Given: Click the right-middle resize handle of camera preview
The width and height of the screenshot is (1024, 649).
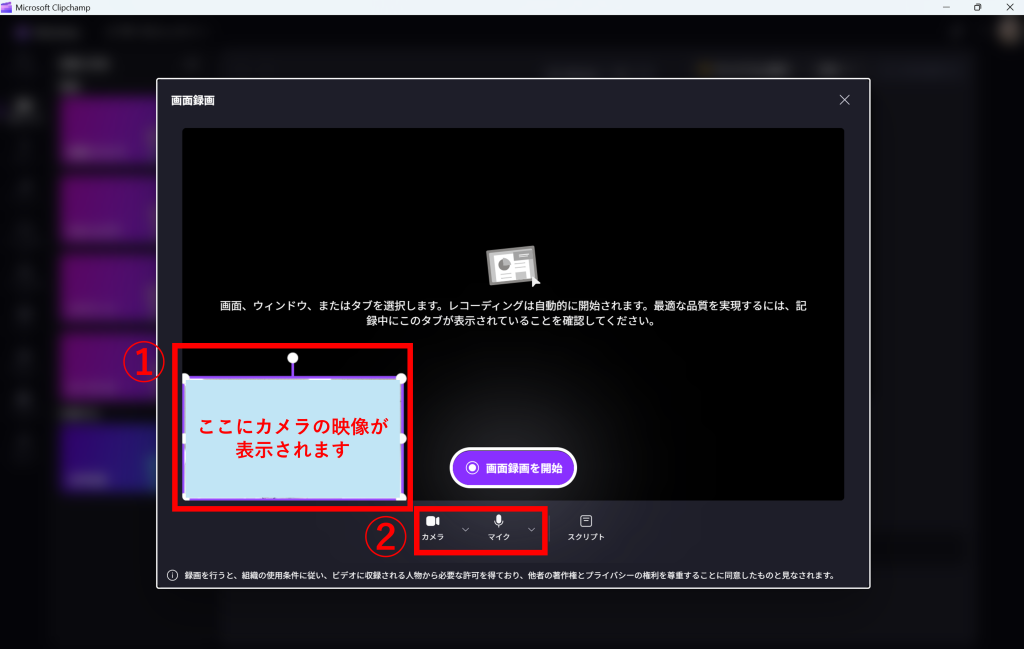Looking at the screenshot, I should coord(403,438).
